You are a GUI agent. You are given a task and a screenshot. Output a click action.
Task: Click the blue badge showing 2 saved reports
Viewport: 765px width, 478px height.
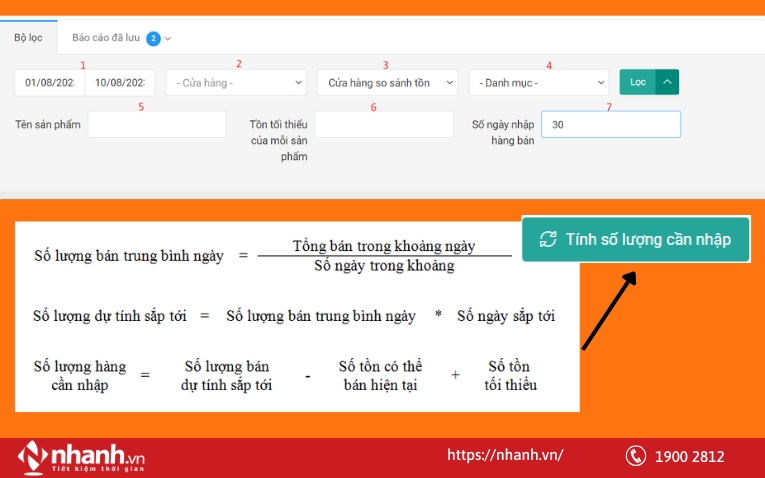click(153, 38)
